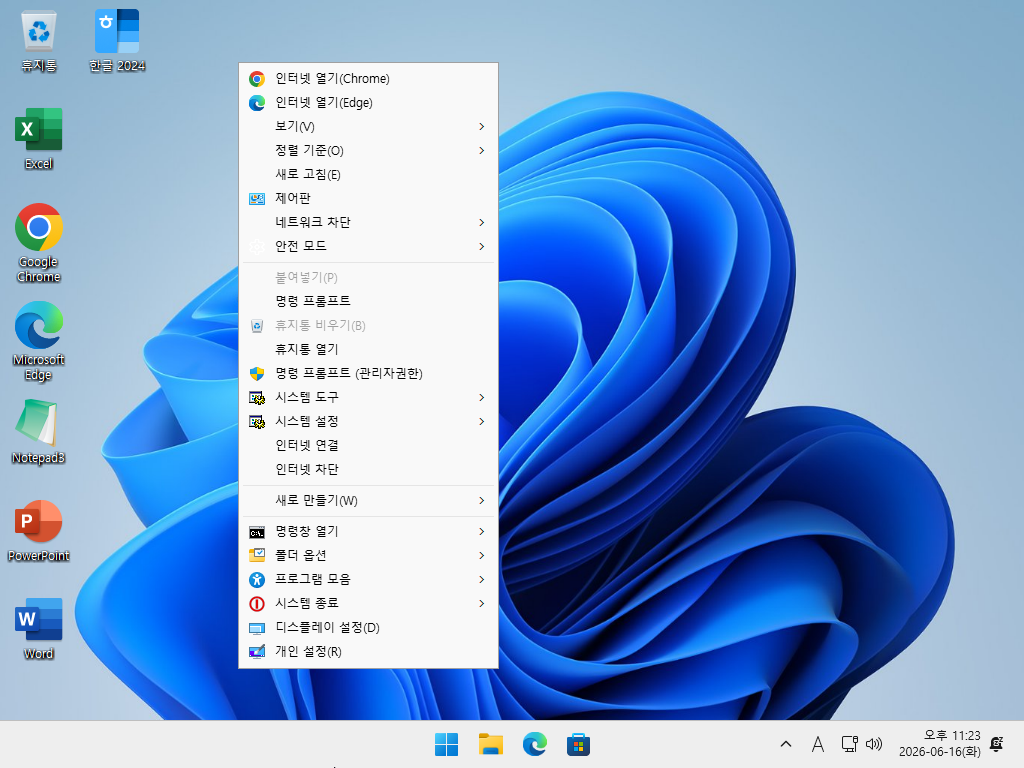This screenshot has height=768, width=1024.
Task: Open File Explorer from the taskbar
Action: [490, 744]
